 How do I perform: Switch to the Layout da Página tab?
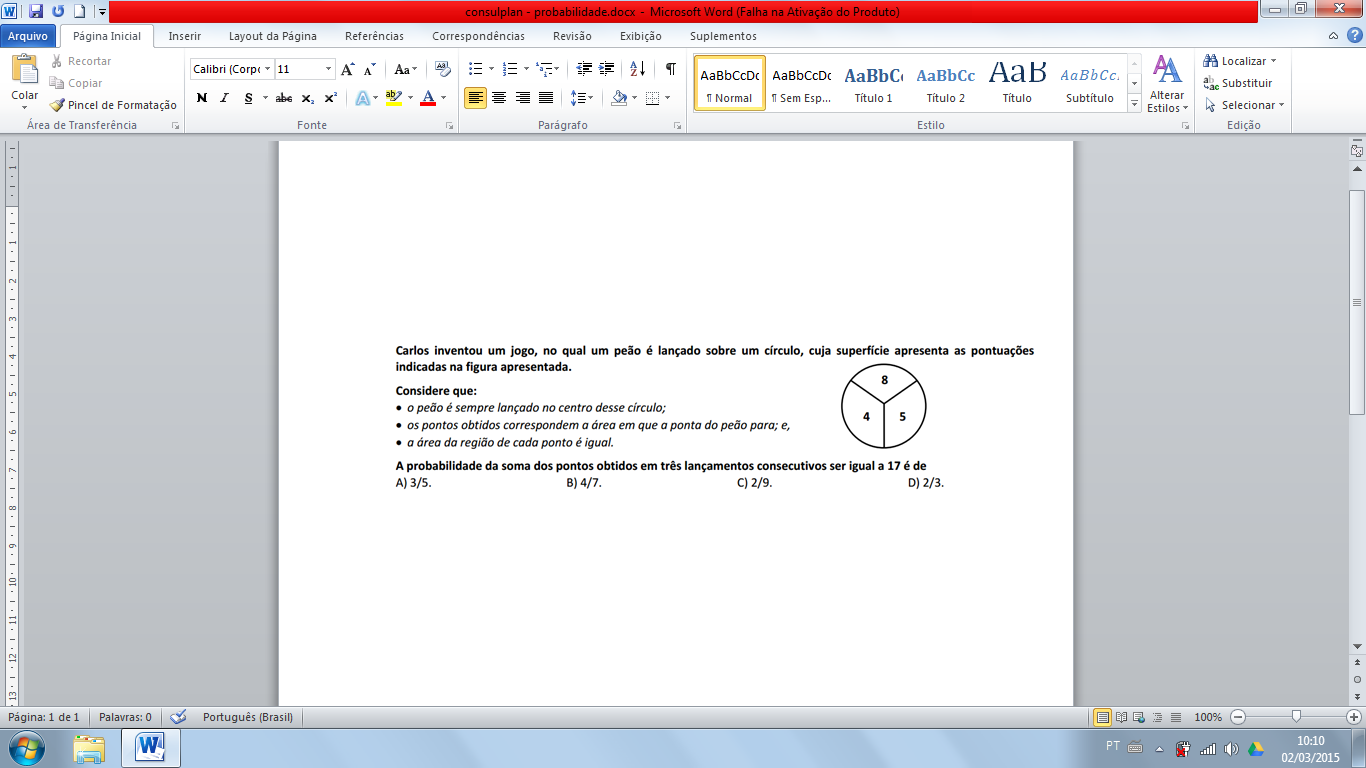coord(273,36)
